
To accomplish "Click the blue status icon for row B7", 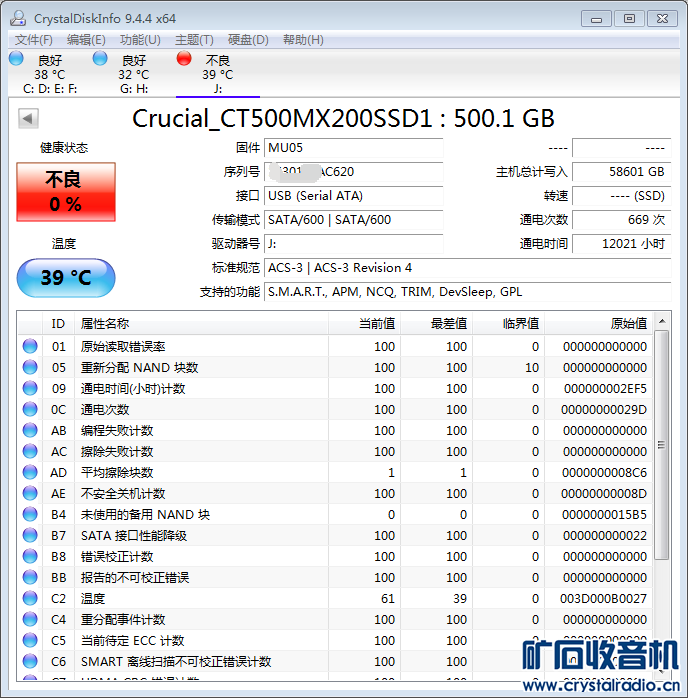I will tap(30, 535).
